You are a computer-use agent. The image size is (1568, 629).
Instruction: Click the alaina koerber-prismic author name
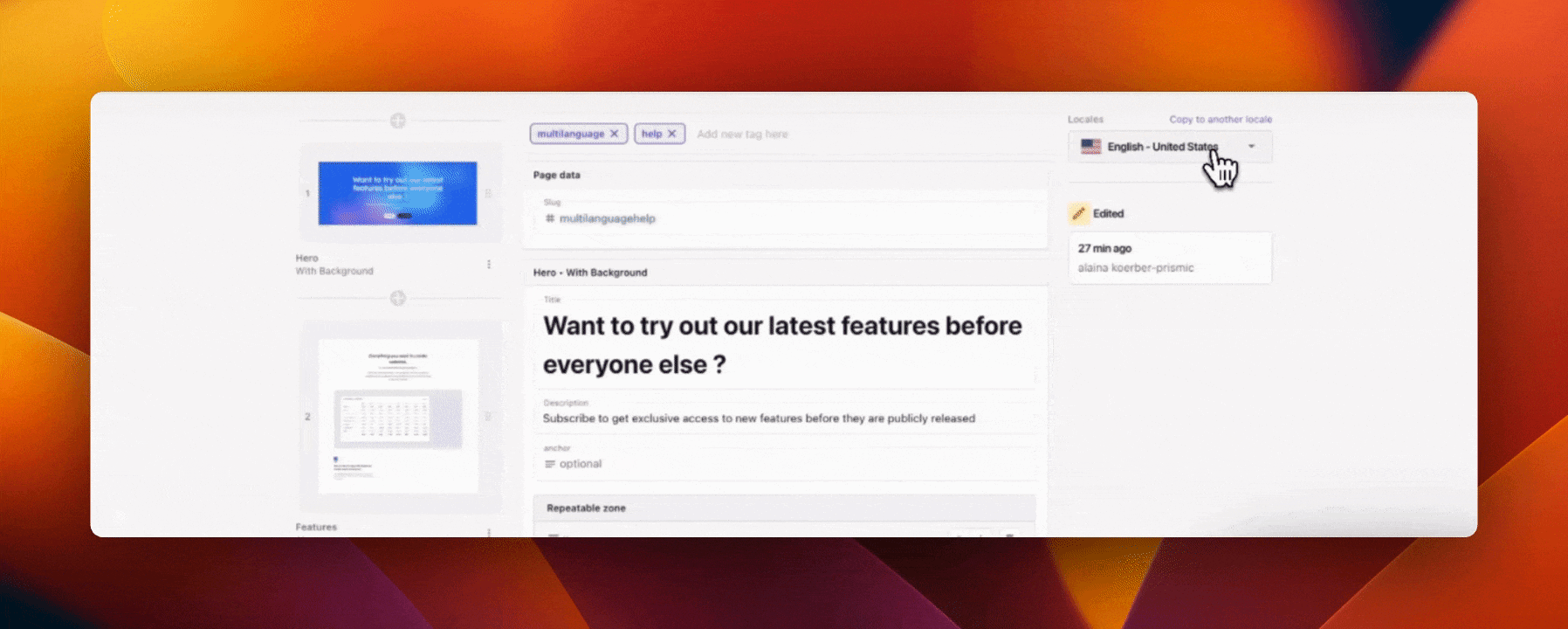pyautogui.click(x=1136, y=268)
